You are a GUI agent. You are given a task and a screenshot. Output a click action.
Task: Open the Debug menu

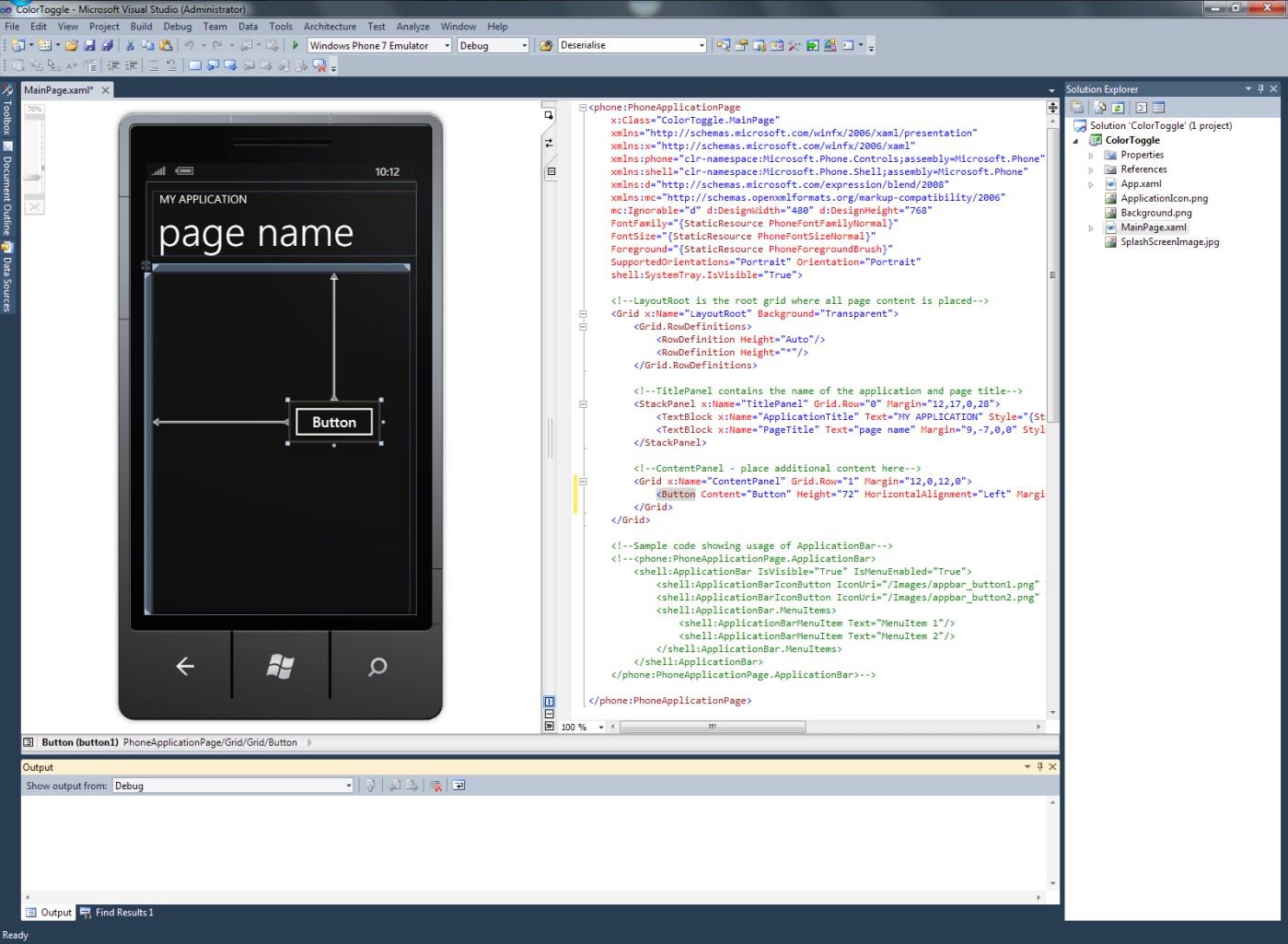tap(178, 26)
